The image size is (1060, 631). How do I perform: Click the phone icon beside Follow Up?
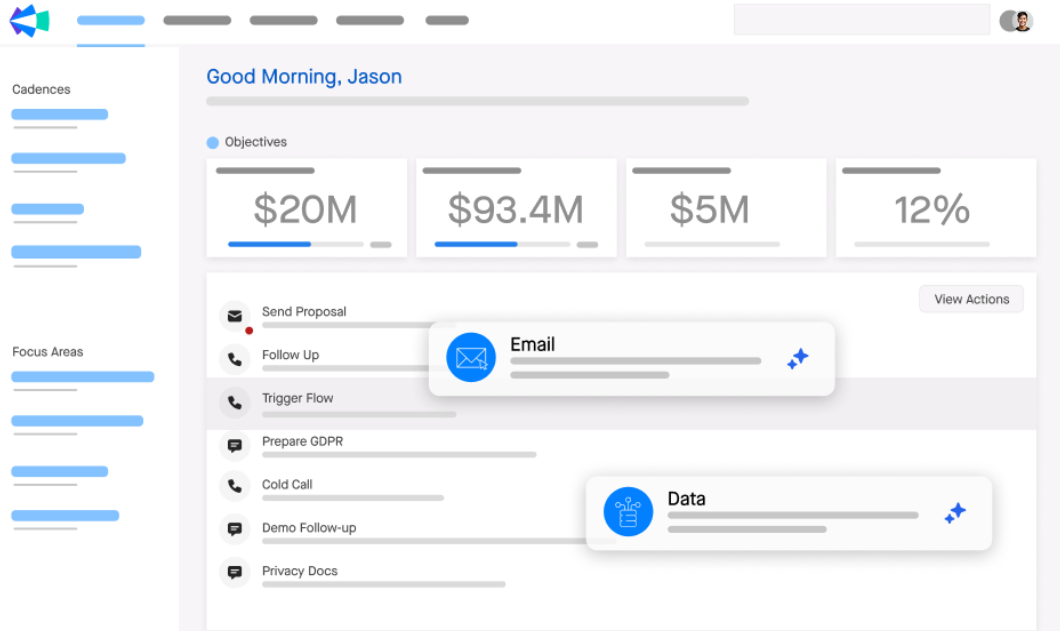(x=235, y=359)
